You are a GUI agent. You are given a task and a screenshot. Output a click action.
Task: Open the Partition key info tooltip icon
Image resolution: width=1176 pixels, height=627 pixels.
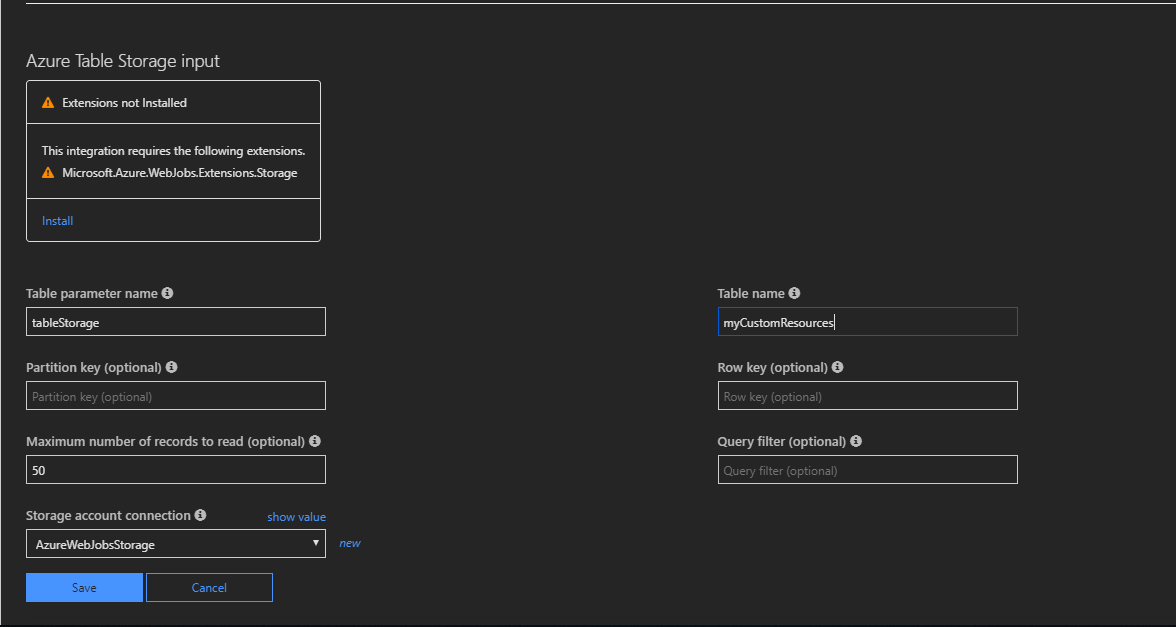(171, 367)
